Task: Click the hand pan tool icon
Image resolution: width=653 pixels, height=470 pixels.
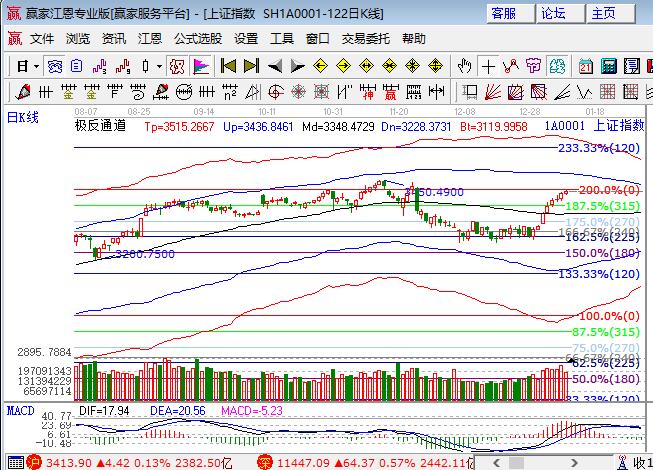Action: [464, 67]
